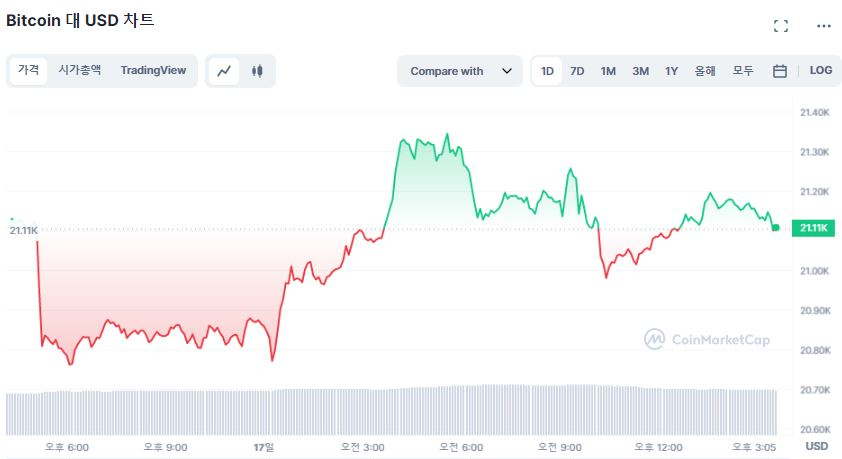Select the 올해 year-to-date range
Viewport: 842px width, 459px height.
pos(705,71)
